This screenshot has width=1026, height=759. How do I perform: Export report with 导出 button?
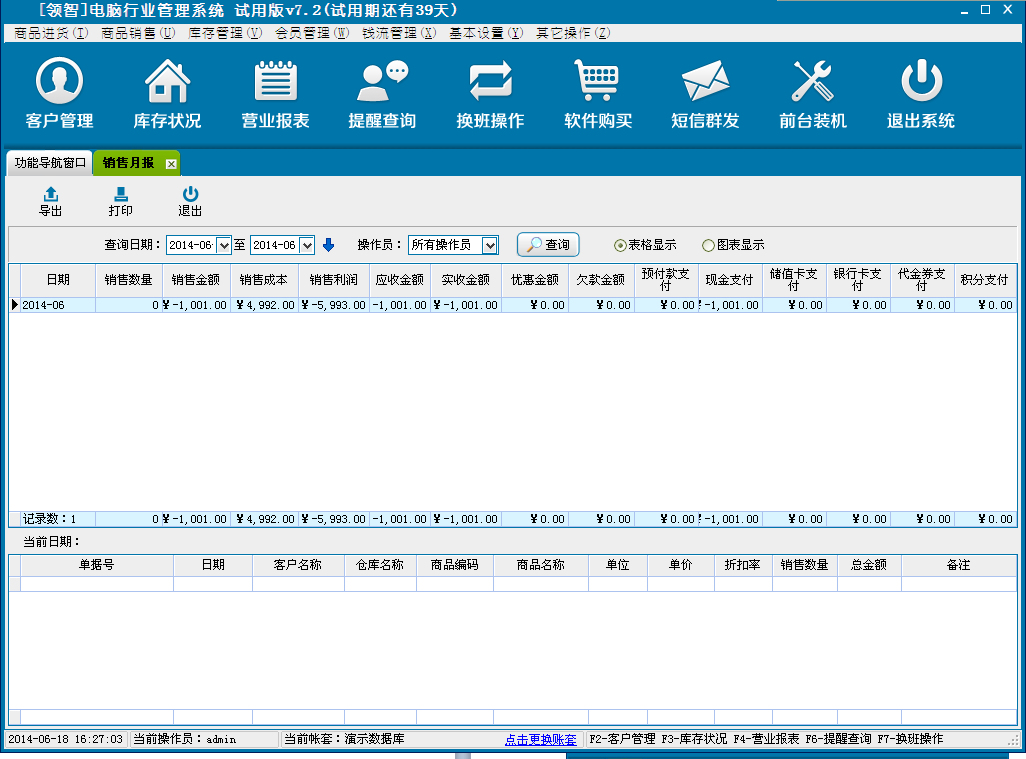(50, 202)
